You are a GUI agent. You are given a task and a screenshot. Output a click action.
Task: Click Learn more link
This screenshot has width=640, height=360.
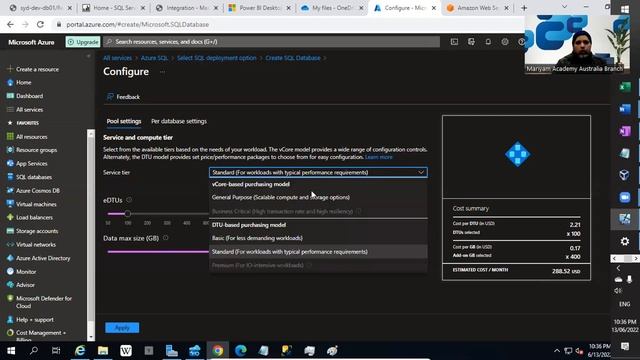tap(379, 157)
